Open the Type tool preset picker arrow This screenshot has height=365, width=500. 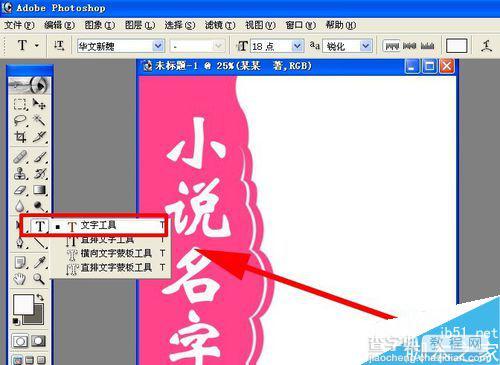click(x=37, y=45)
